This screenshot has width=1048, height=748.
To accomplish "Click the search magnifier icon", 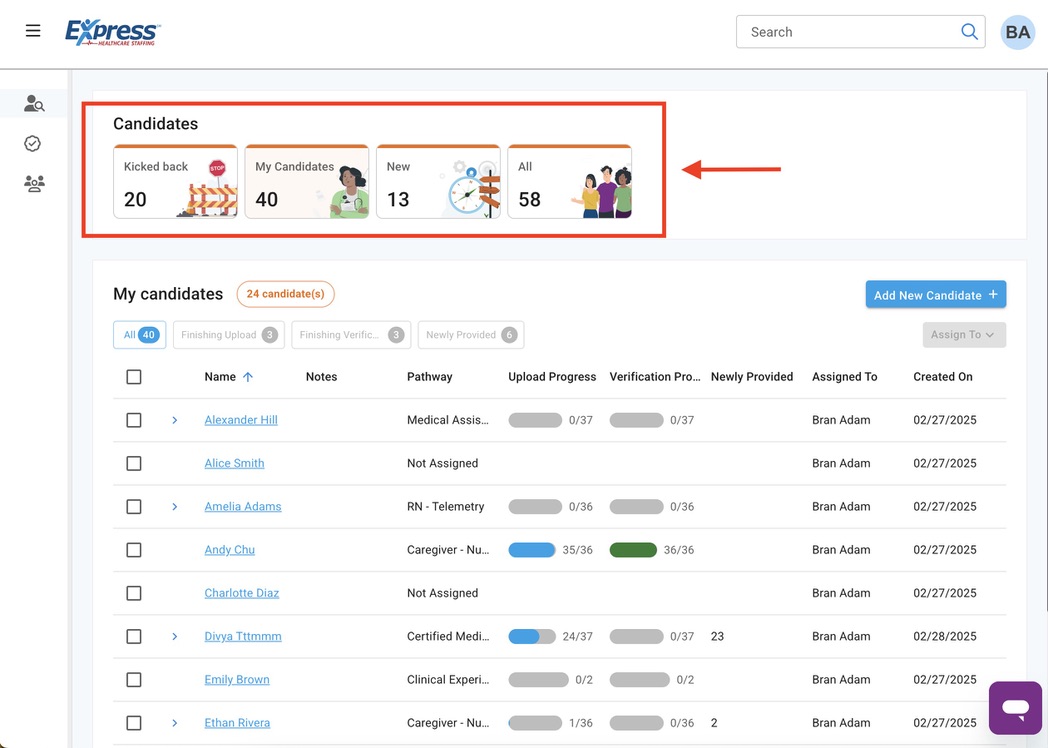I will [x=968, y=32].
